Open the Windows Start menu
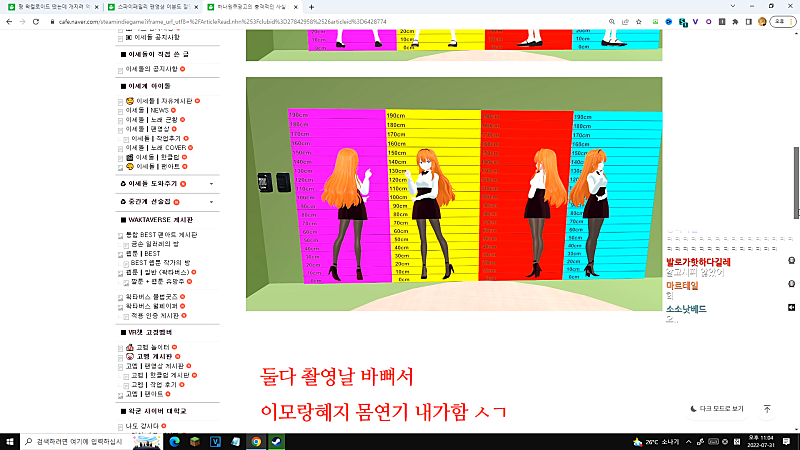The image size is (800, 450). pyautogui.click(x=10, y=441)
